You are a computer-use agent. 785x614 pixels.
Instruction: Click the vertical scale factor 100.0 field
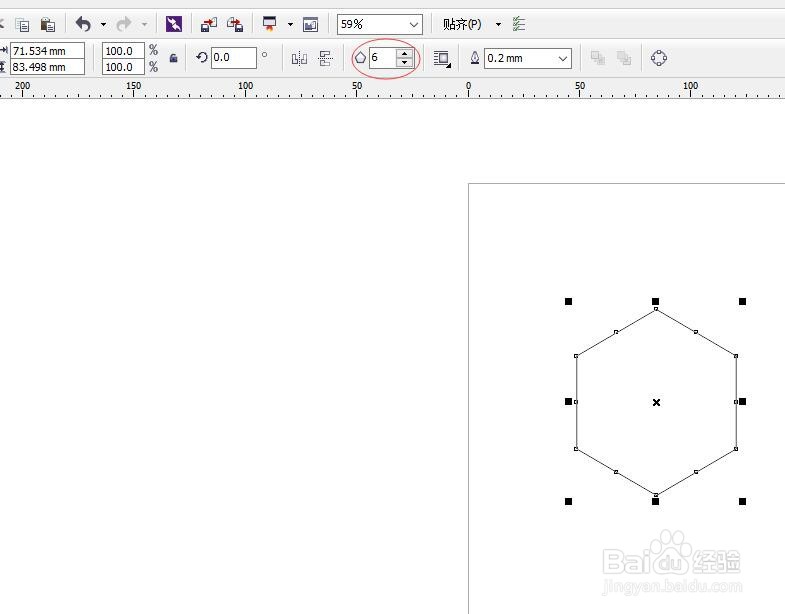tap(123, 67)
